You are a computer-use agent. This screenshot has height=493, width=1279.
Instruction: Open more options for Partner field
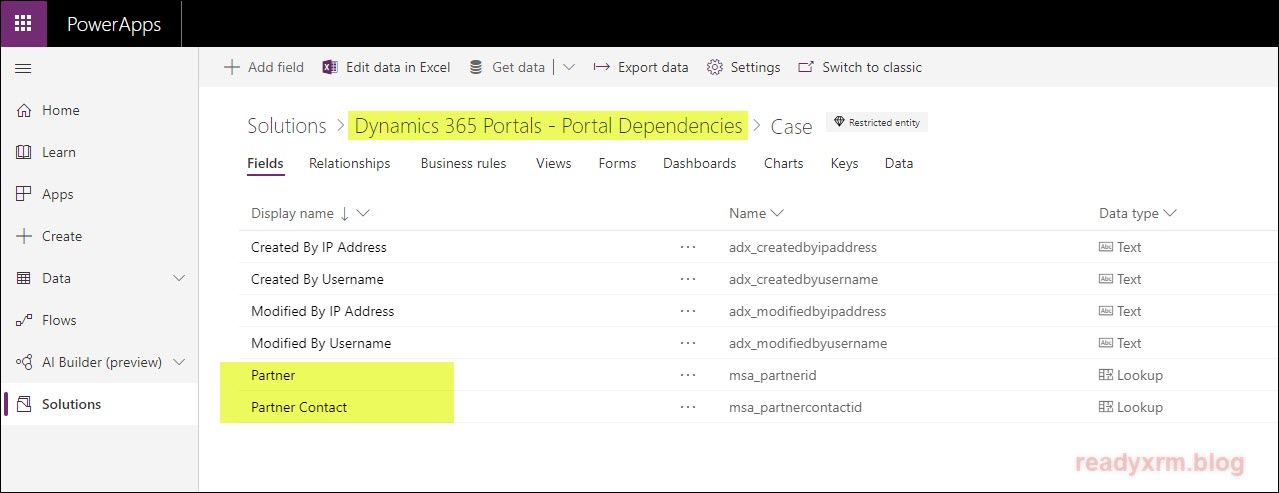(x=687, y=375)
